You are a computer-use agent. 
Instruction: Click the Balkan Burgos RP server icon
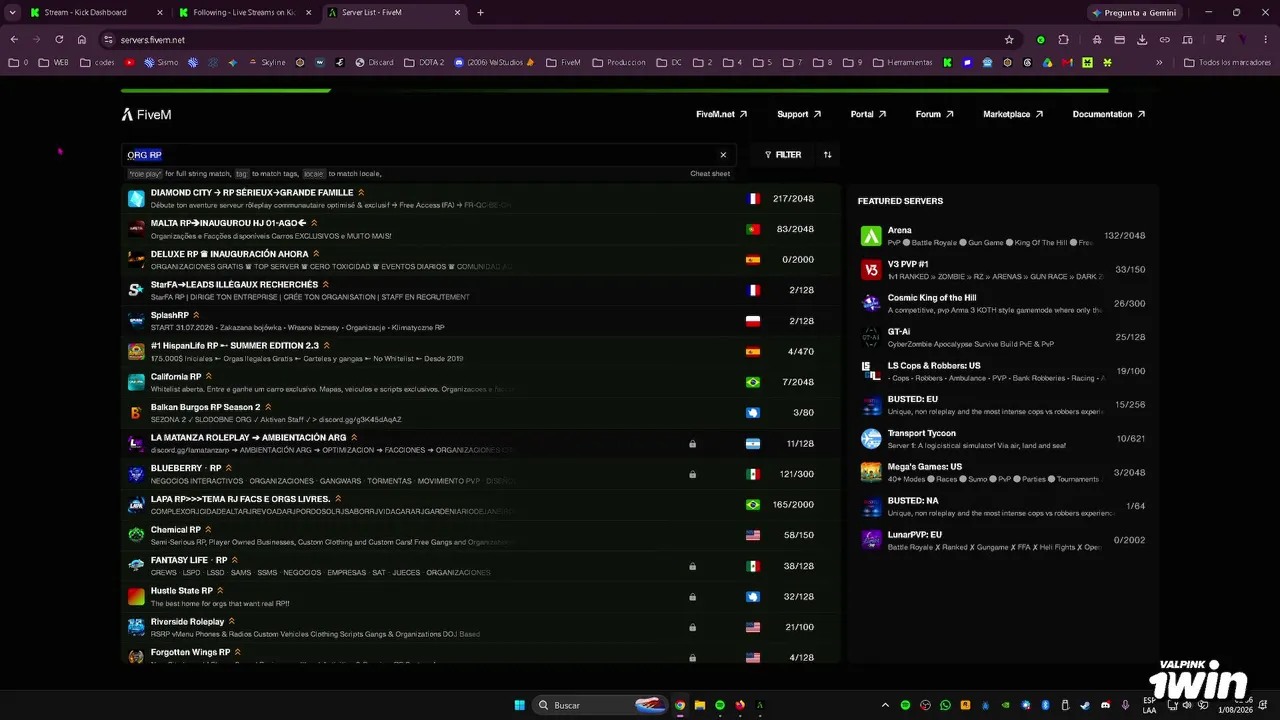click(136, 413)
